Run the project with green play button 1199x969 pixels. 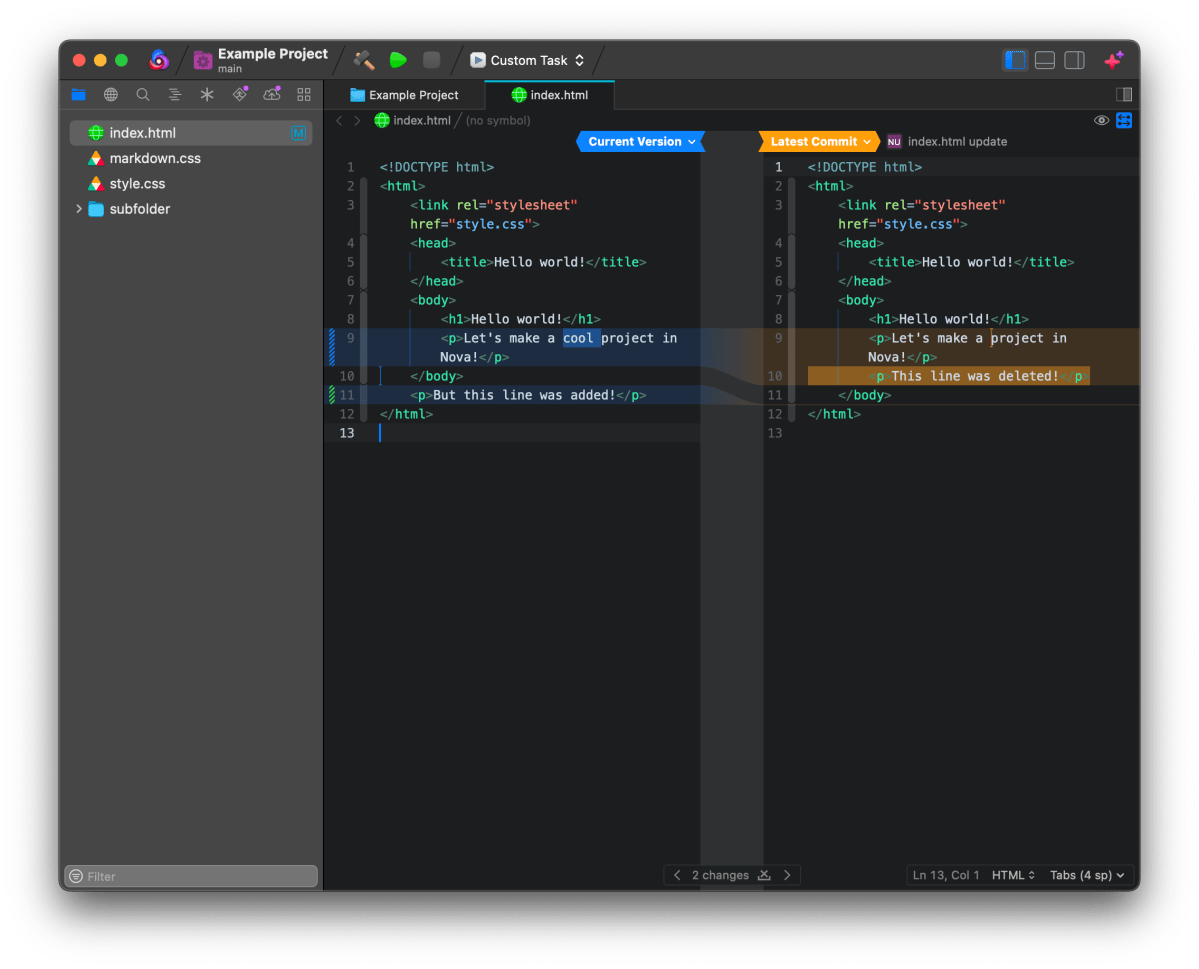398,60
